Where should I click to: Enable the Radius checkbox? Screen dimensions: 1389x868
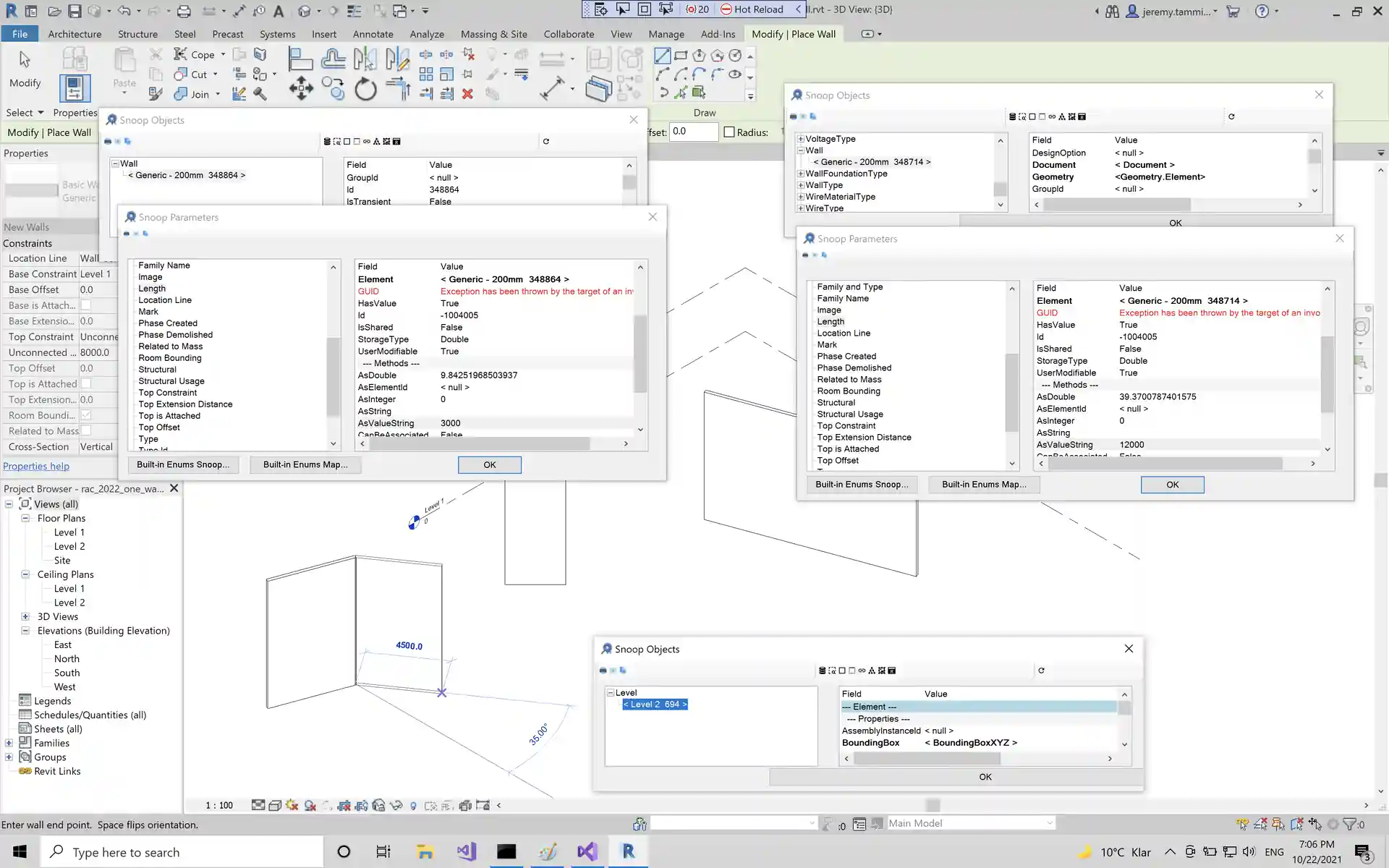(729, 132)
